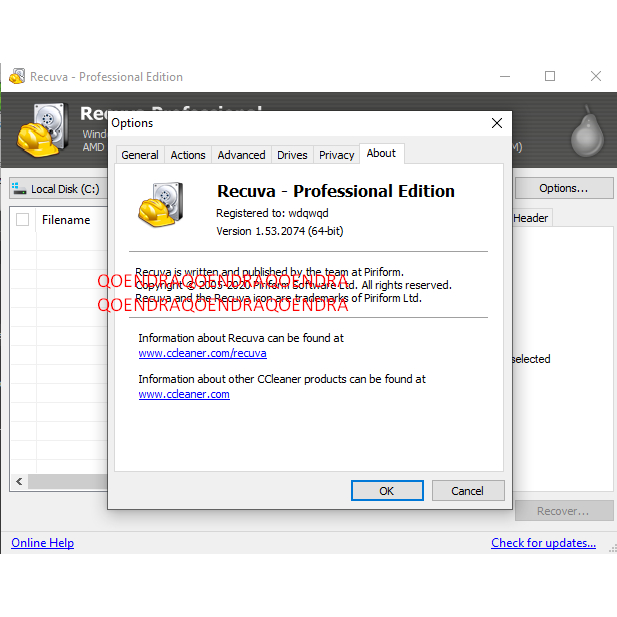Open the www.ccleaner.com/recuva link

tap(202, 353)
